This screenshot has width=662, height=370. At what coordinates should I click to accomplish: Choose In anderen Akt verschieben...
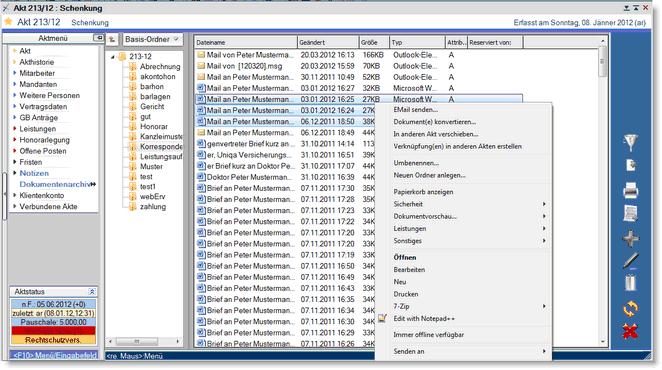coord(436,134)
